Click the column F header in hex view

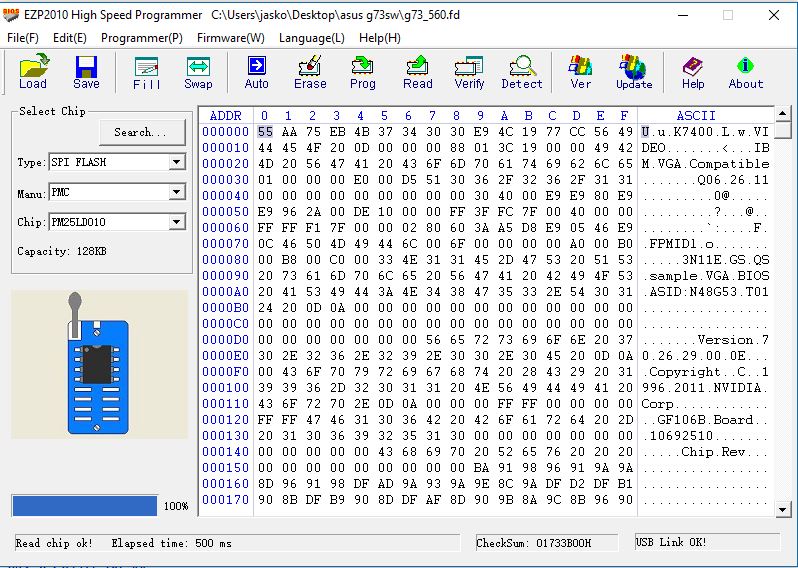click(x=624, y=116)
